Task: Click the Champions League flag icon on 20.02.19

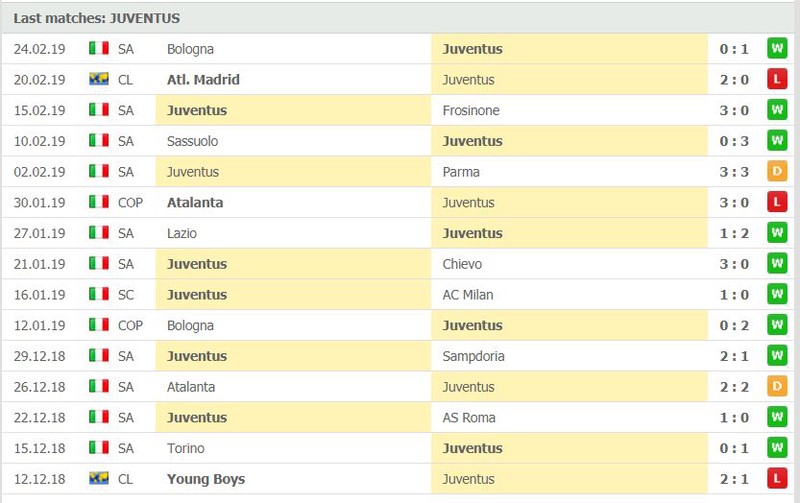Action: click(99, 79)
